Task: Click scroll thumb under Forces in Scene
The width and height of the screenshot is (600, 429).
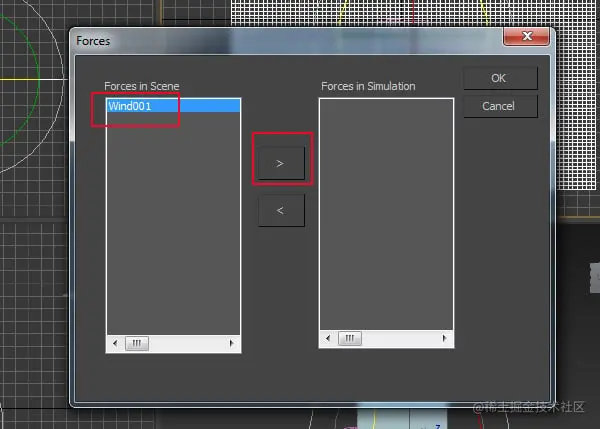Action: pyautogui.click(x=137, y=343)
